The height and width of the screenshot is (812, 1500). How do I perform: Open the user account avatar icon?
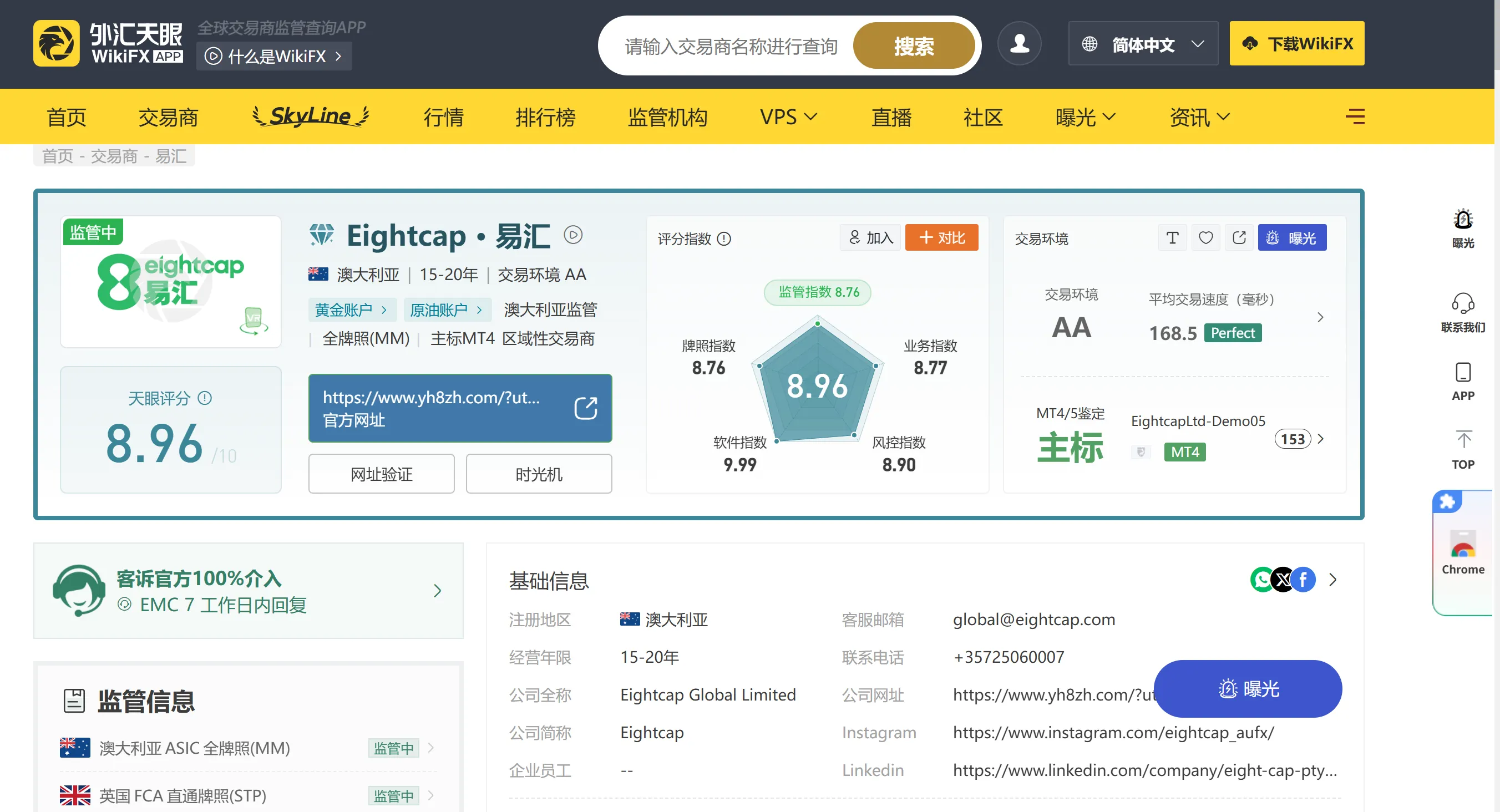click(1019, 44)
